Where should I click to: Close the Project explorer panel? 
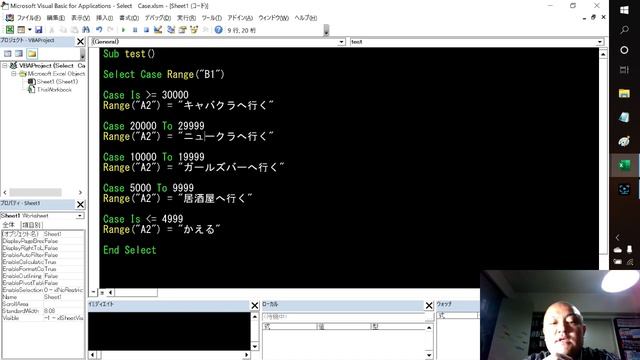[80, 41]
